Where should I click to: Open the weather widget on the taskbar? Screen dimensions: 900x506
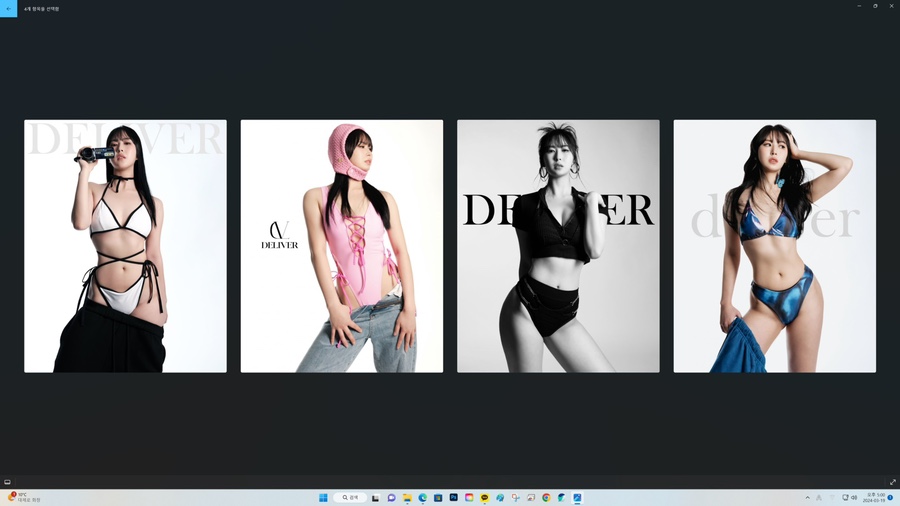point(25,497)
